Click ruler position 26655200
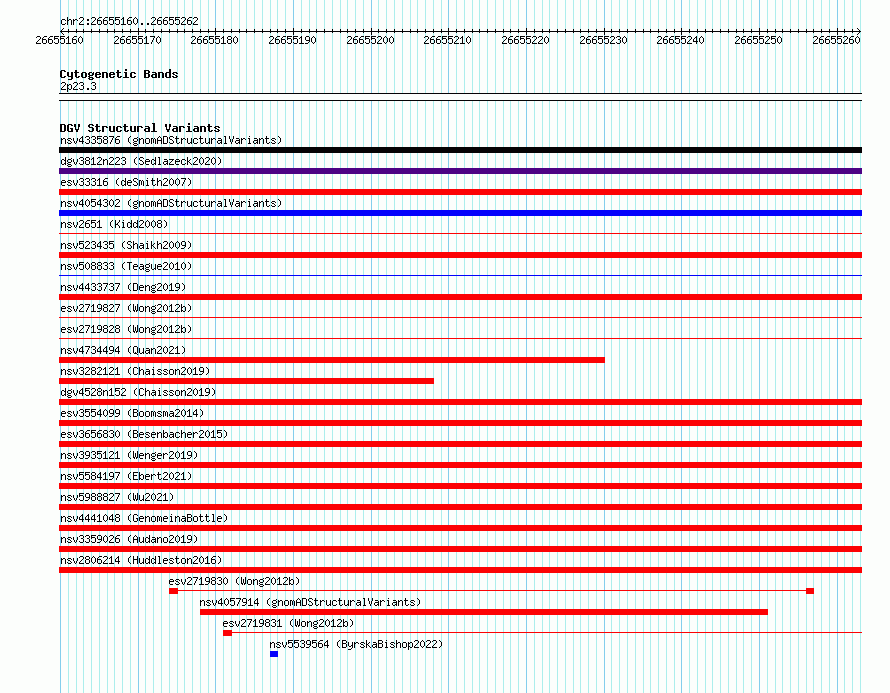 pyautogui.click(x=370, y=40)
